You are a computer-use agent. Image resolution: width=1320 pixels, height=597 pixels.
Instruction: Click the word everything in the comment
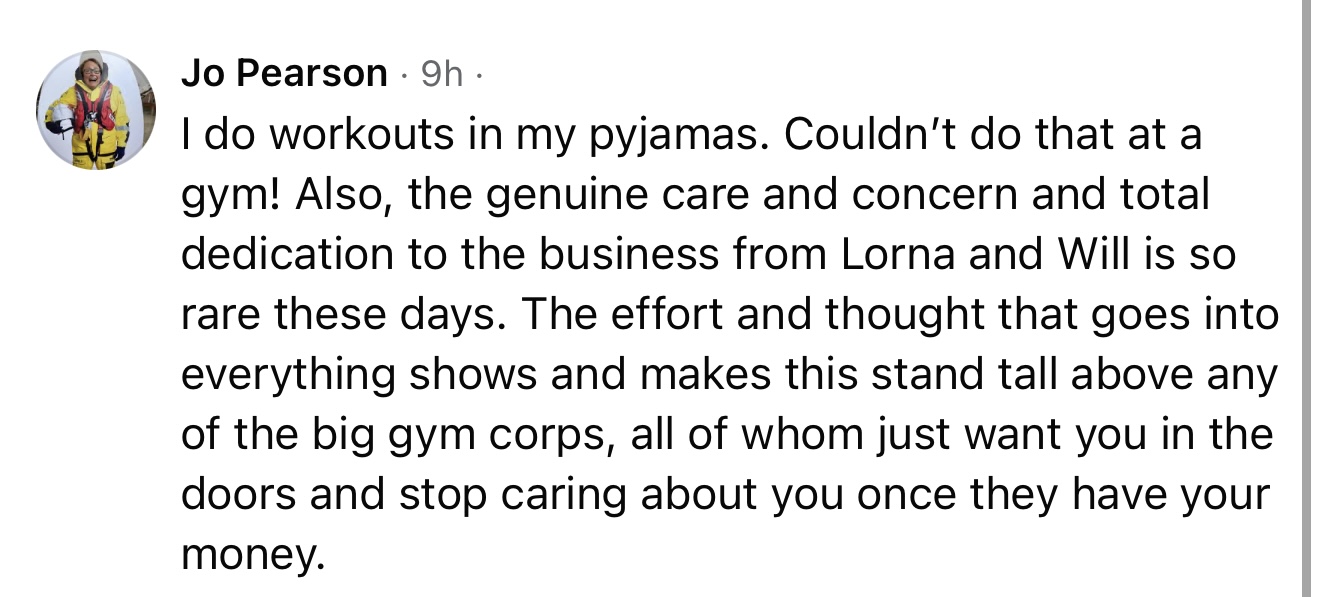(289, 375)
